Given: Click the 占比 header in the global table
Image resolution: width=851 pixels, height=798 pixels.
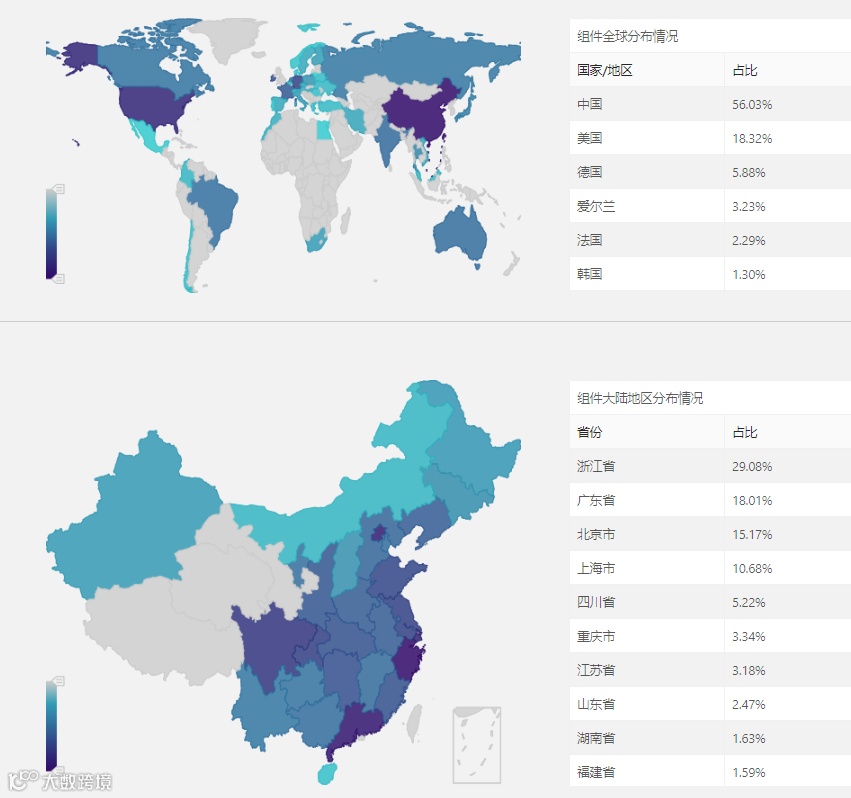Looking at the screenshot, I should pyautogui.click(x=745, y=70).
